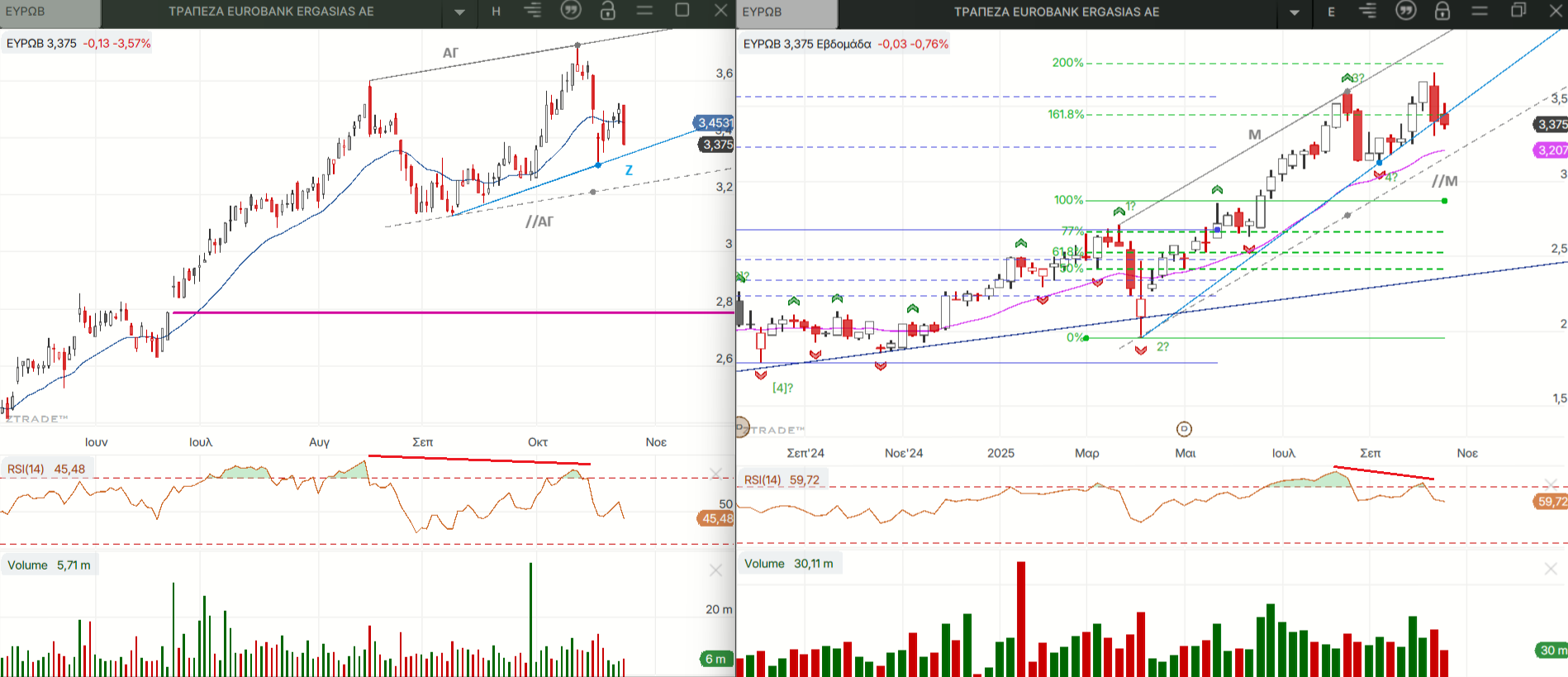This screenshot has width=1568, height=677.
Task: Click the dividend D marker on weekly timeline
Action: (1184, 429)
